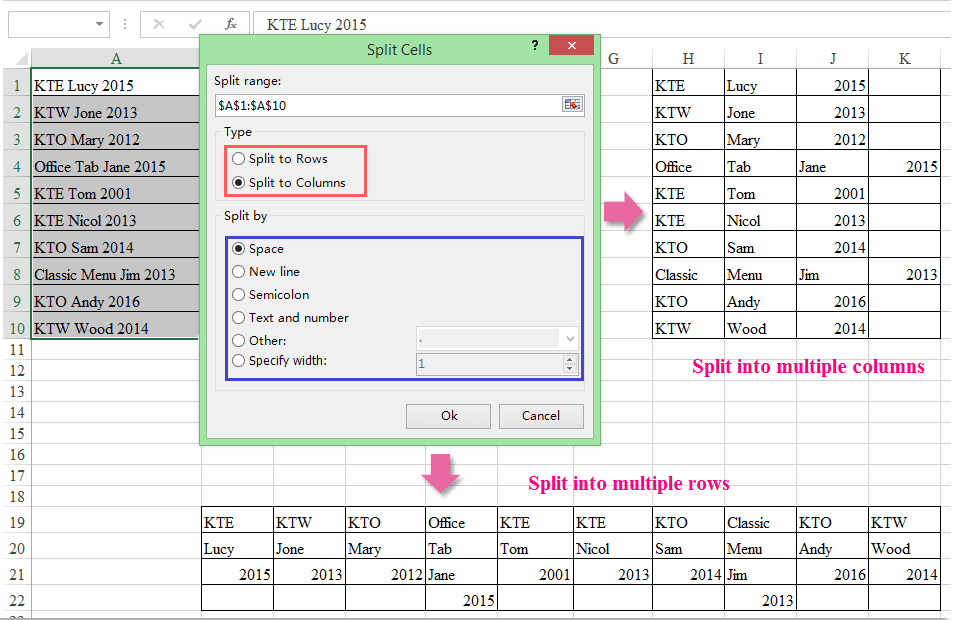Click cell 'Nicol' in row 20
The width and height of the screenshot is (953, 620).
click(x=613, y=548)
